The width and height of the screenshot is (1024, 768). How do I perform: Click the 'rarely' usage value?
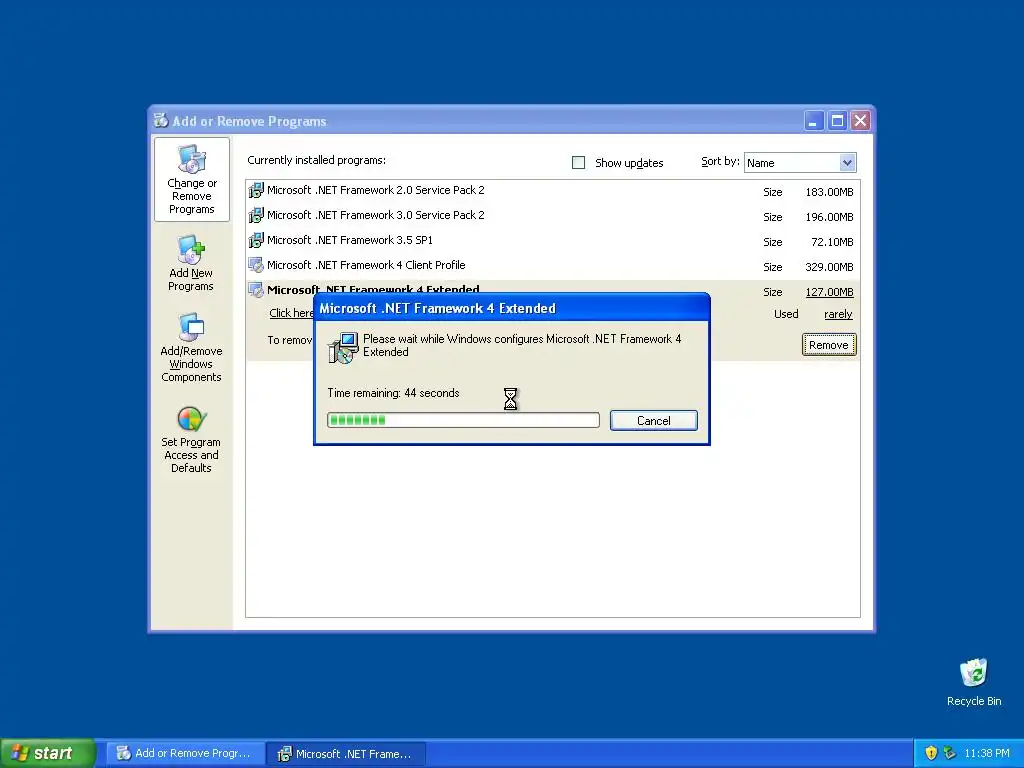(838, 314)
